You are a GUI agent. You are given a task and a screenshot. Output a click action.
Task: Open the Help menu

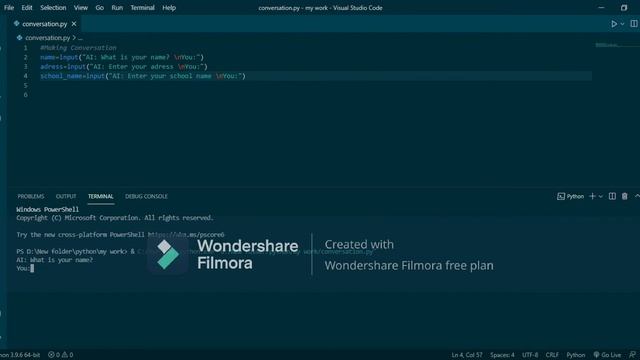[169, 8]
